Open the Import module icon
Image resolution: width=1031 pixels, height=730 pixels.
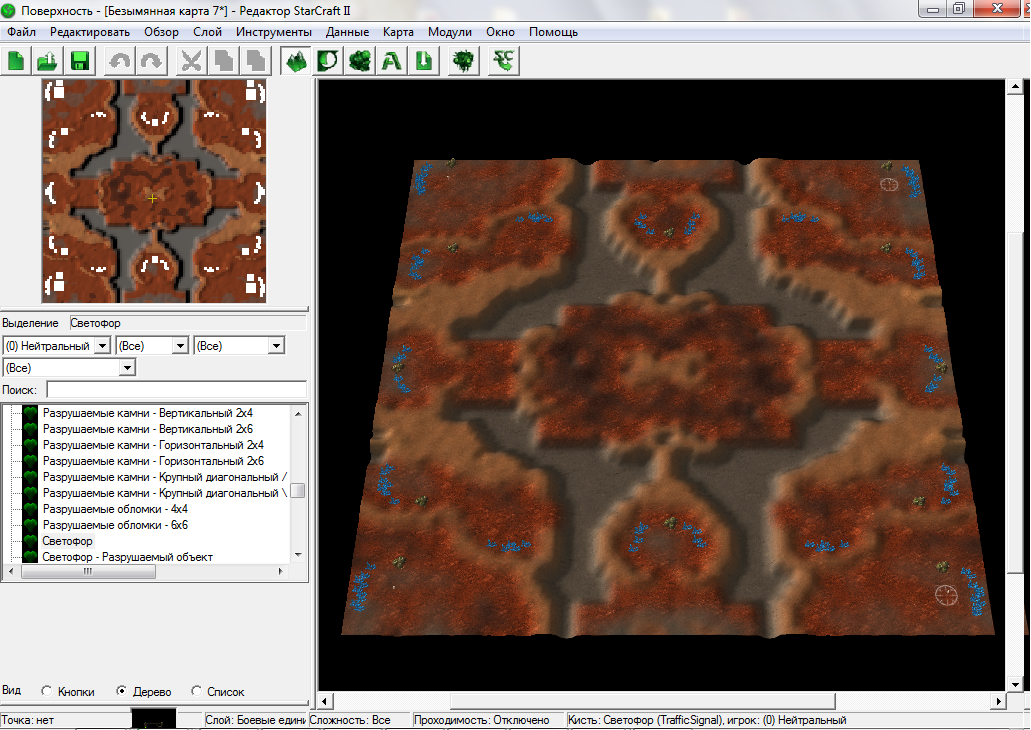tap(423, 61)
